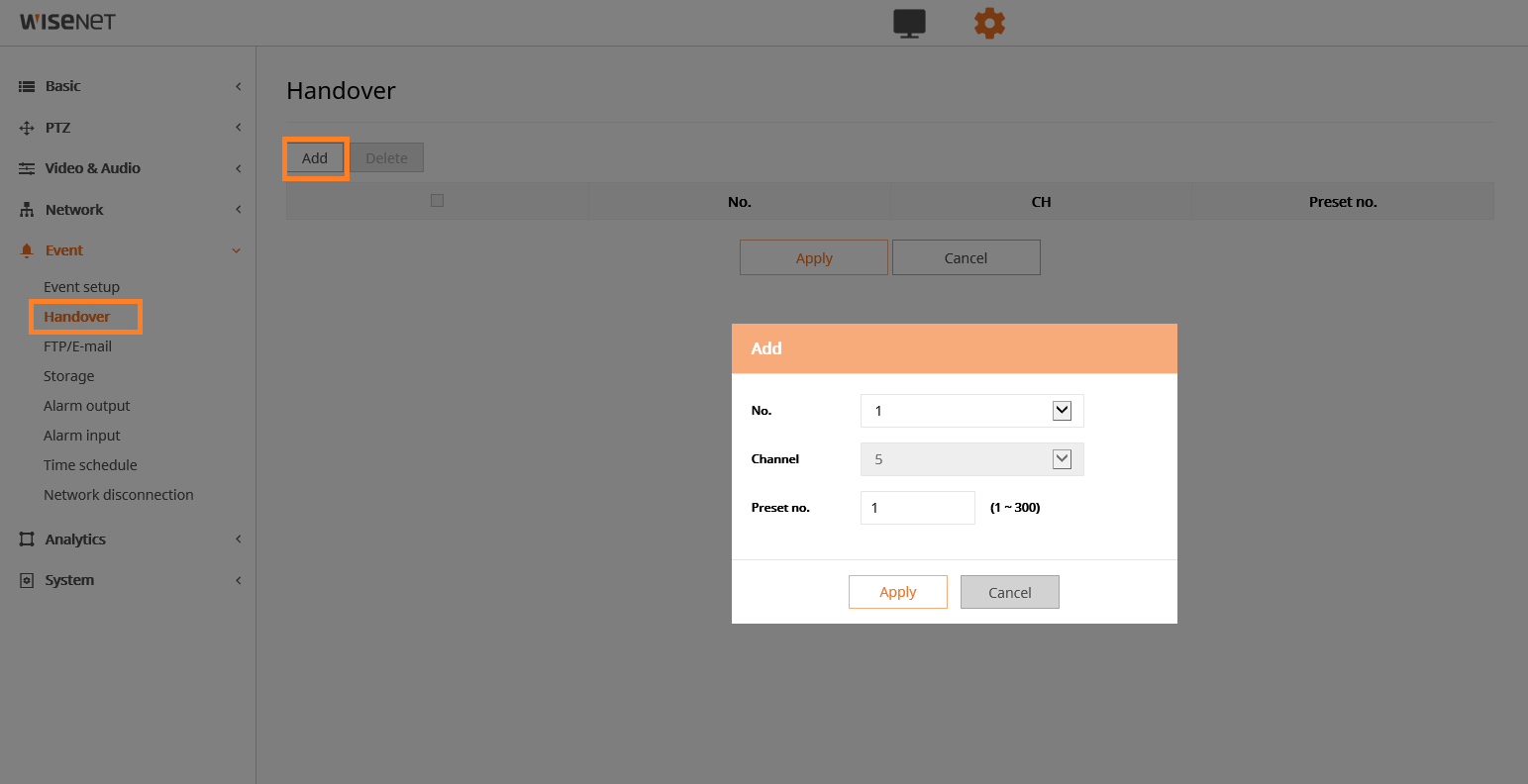
Task: Go to Alarm input settings
Action: click(81, 436)
